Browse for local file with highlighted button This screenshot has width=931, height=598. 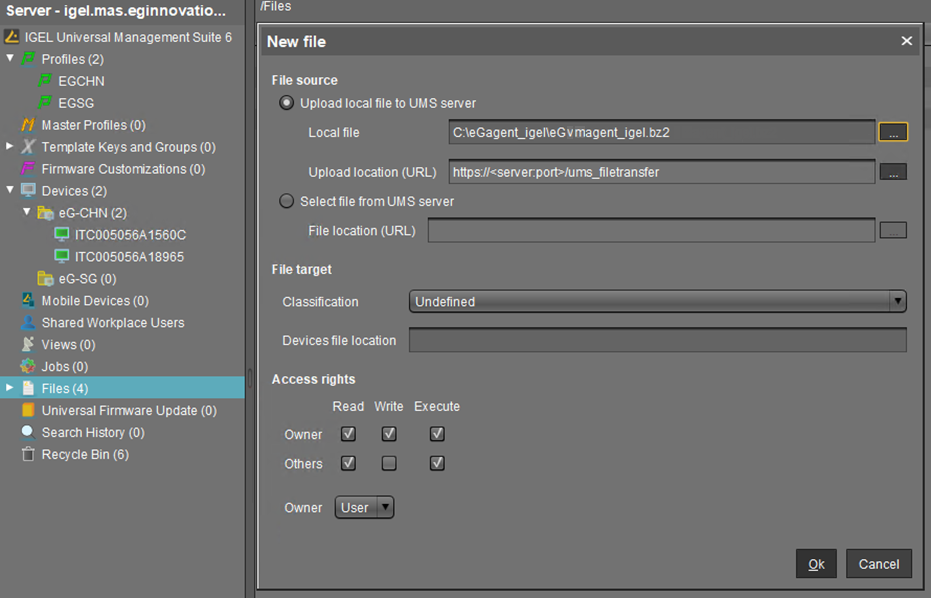tap(893, 132)
